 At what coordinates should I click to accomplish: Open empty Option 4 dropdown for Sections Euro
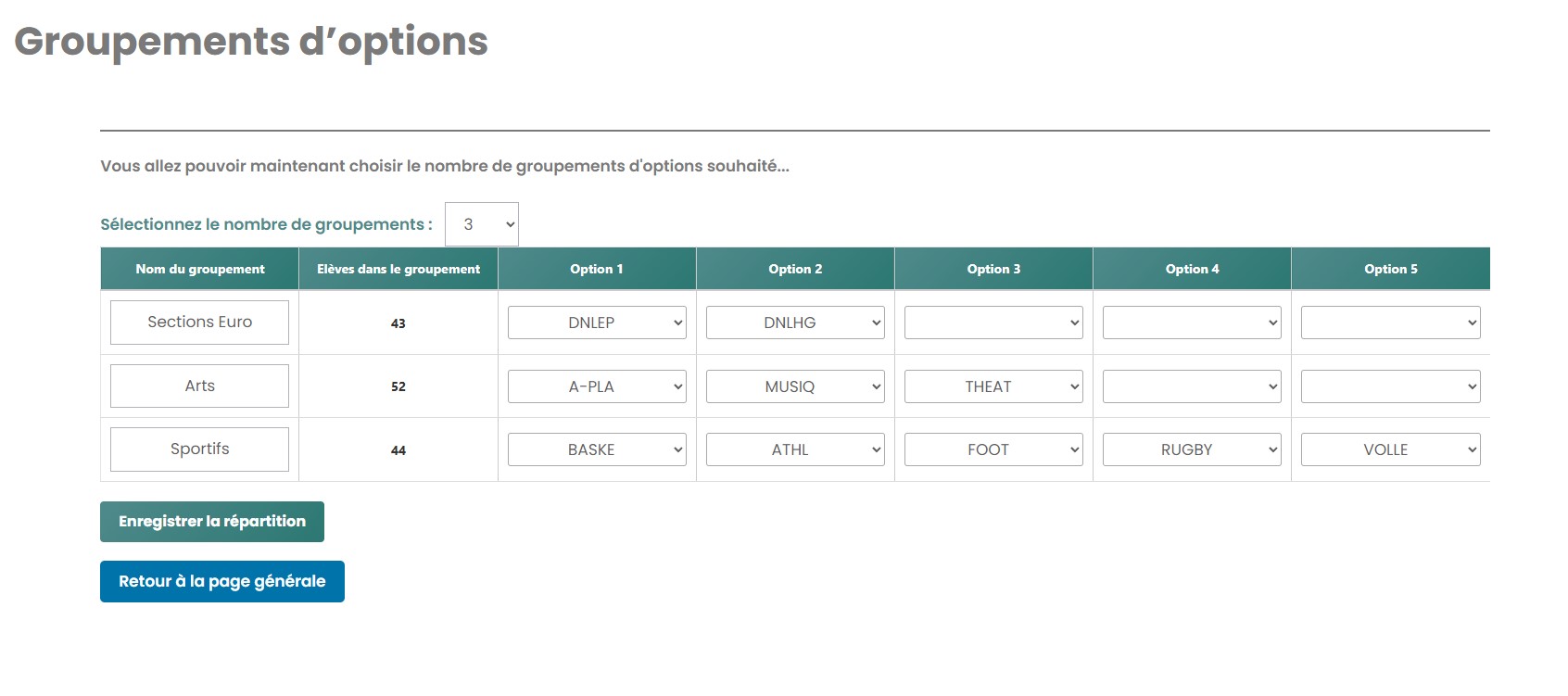[x=1191, y=323]
